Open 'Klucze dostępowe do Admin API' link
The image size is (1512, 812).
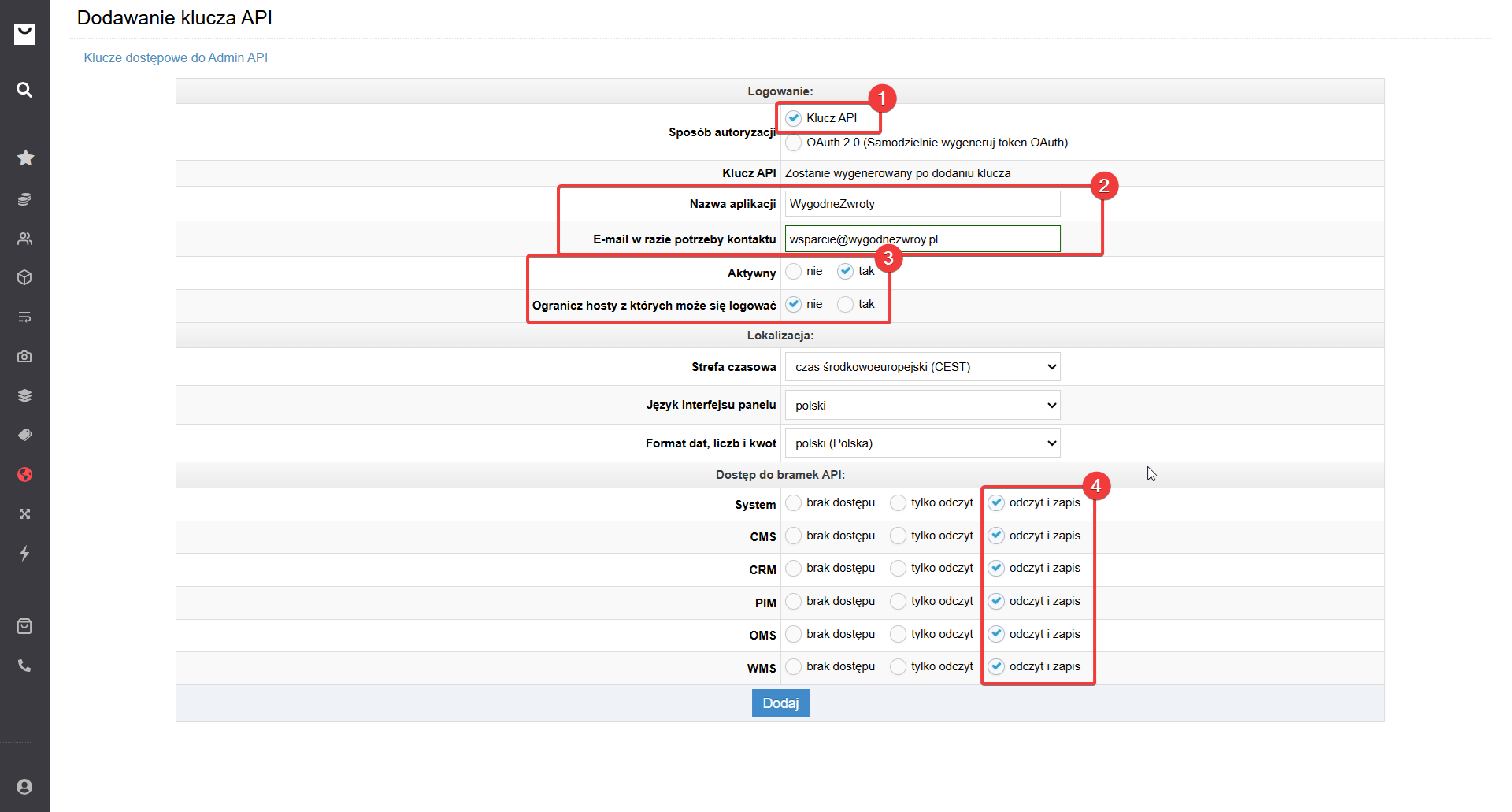(x=176, y=57)
